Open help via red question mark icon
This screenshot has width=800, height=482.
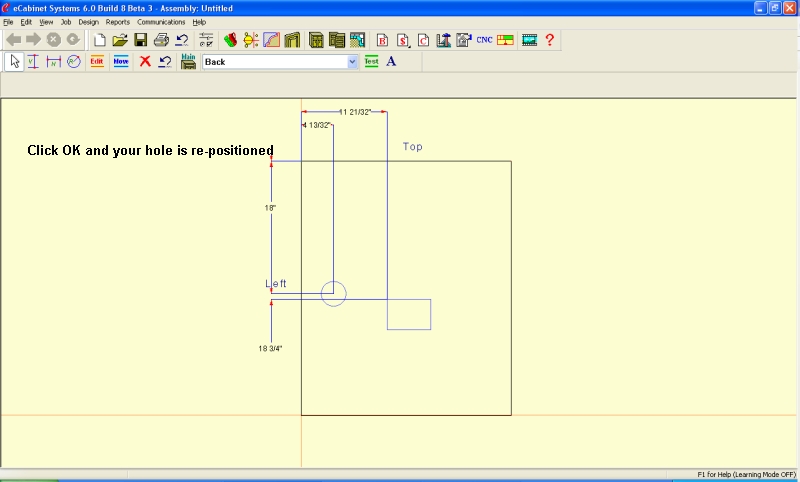tap(549, 40)
